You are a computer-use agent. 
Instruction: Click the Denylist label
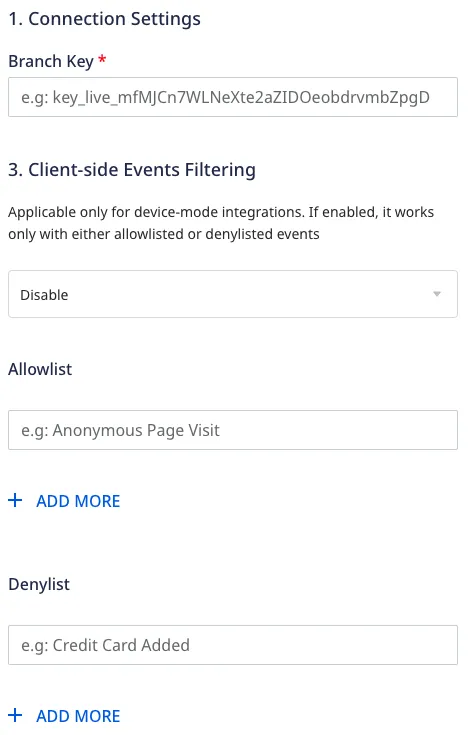point(39,585)
